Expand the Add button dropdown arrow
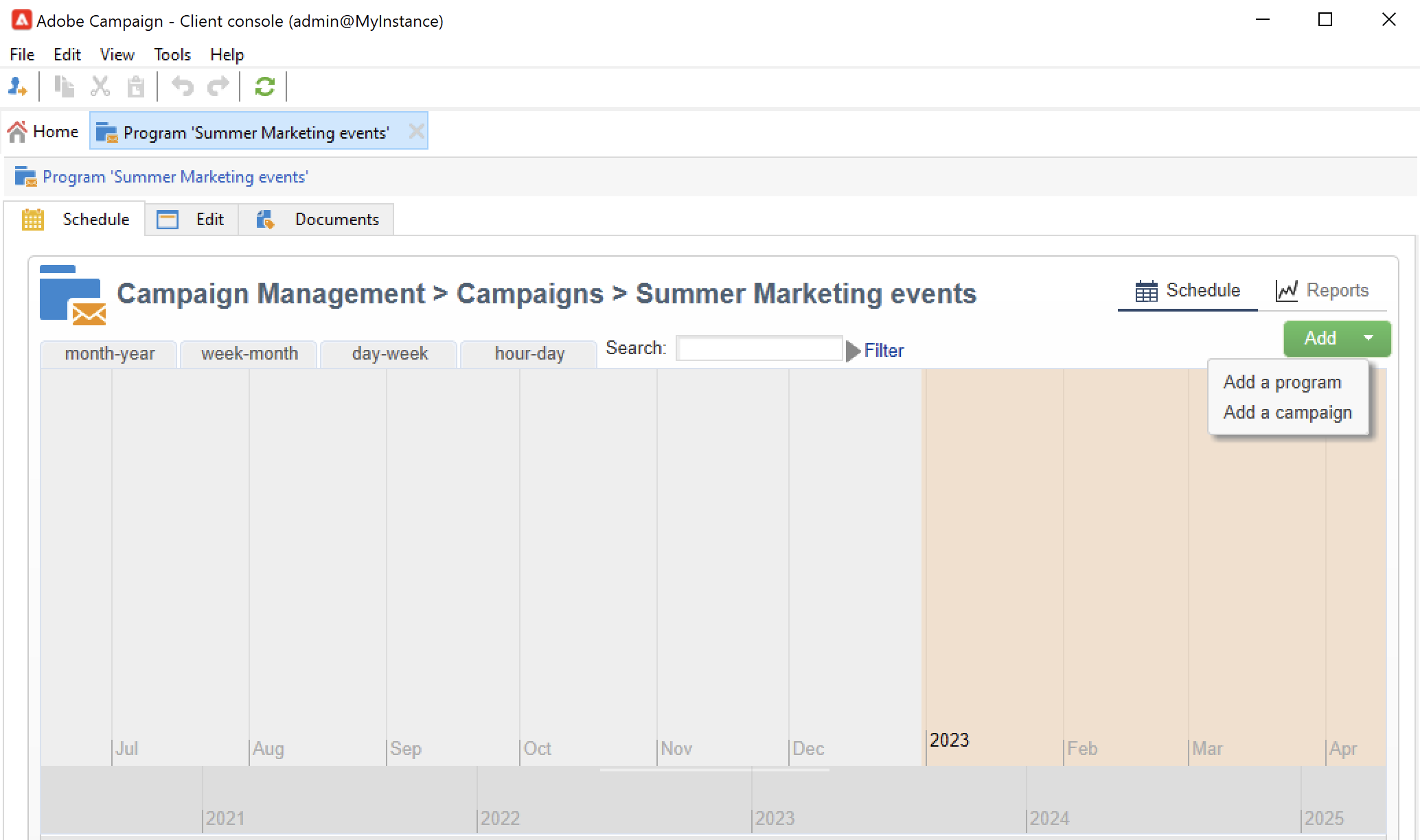 tap(1368, 338)
